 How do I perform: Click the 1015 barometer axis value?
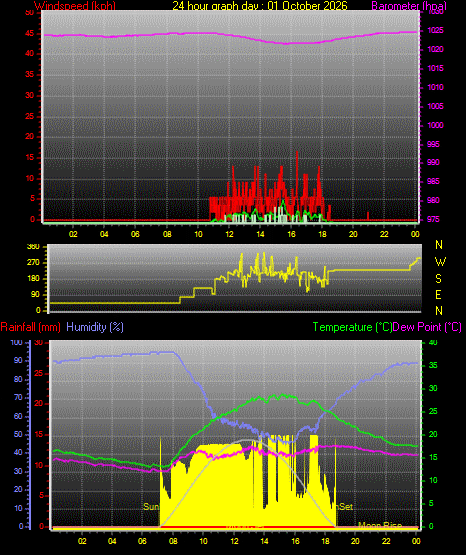436,68
